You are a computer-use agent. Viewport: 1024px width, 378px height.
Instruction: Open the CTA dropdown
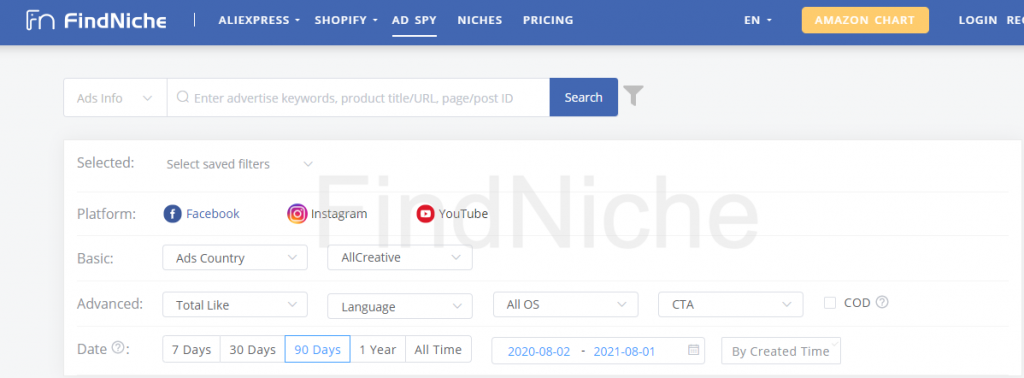[731, 304]
